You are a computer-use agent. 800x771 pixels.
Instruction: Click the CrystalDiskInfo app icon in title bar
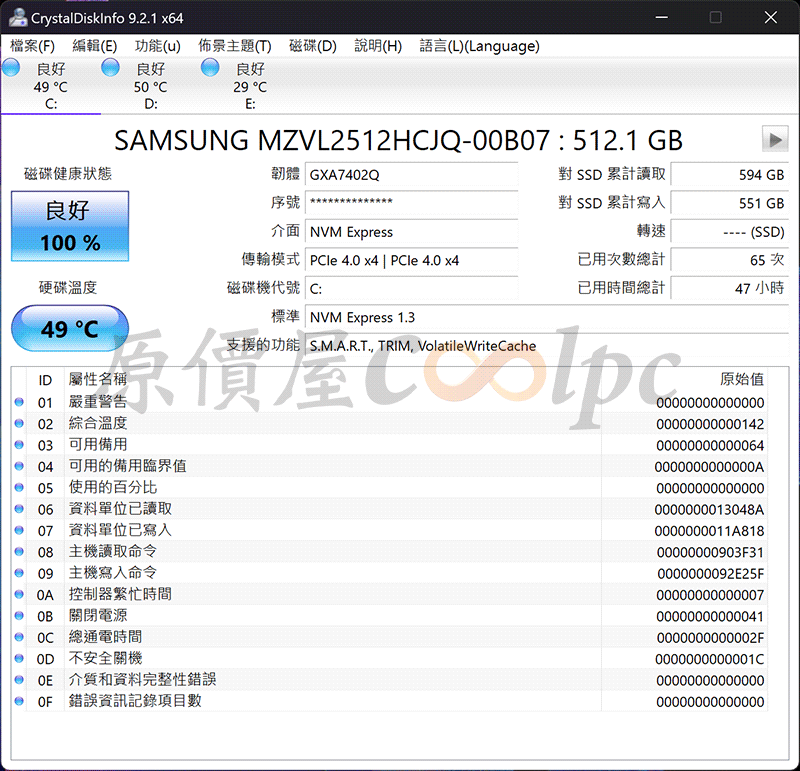tap(17, 17)
